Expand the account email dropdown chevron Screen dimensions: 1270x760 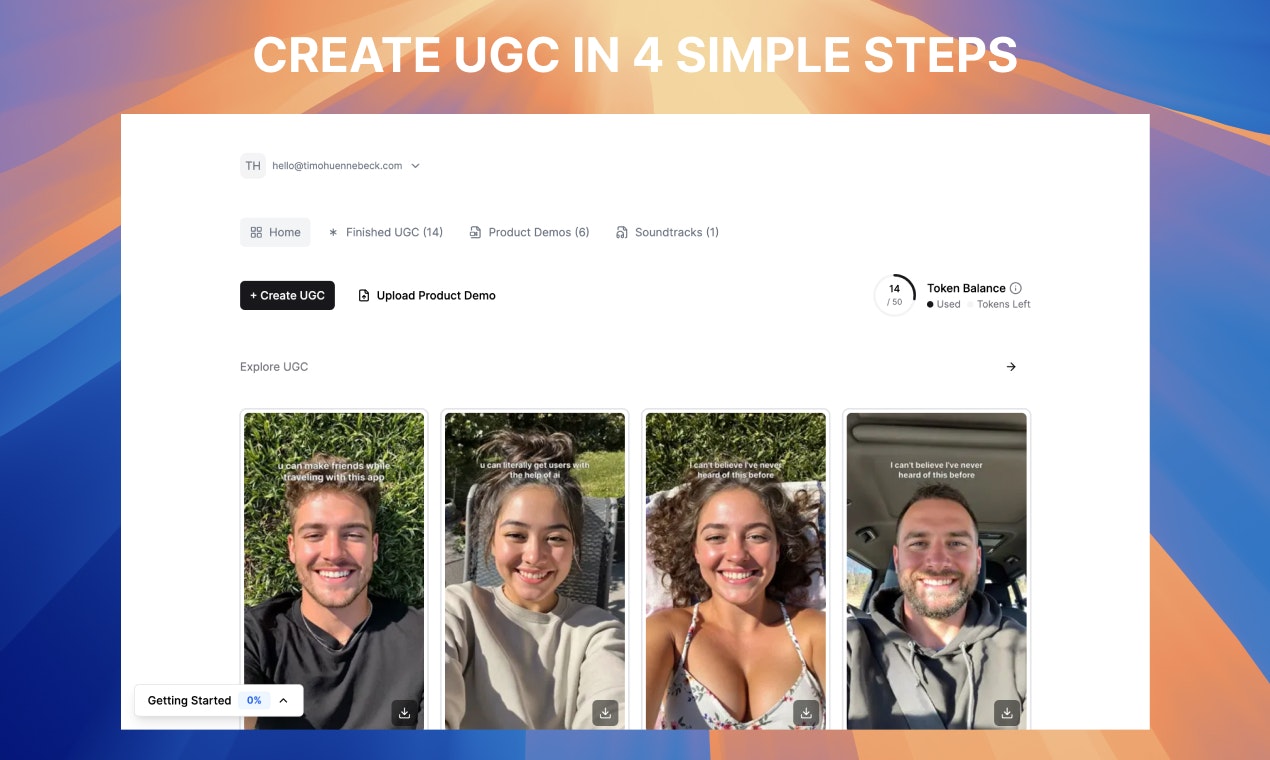416,166
